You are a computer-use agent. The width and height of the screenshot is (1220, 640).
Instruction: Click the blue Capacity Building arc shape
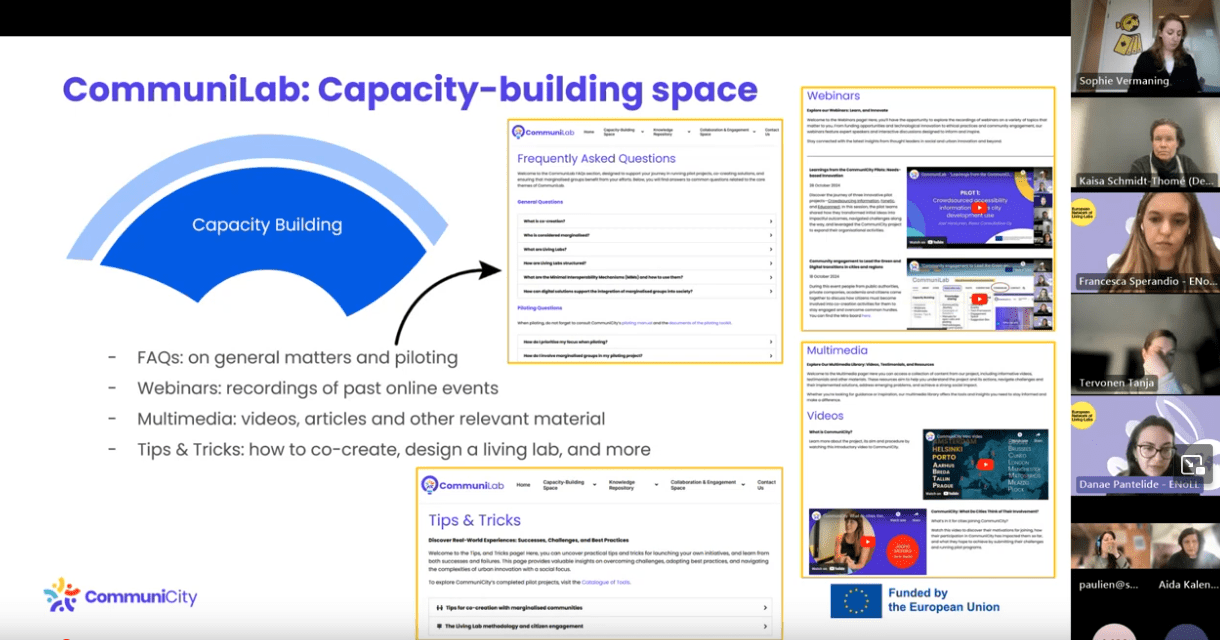(x=266, y=224)
